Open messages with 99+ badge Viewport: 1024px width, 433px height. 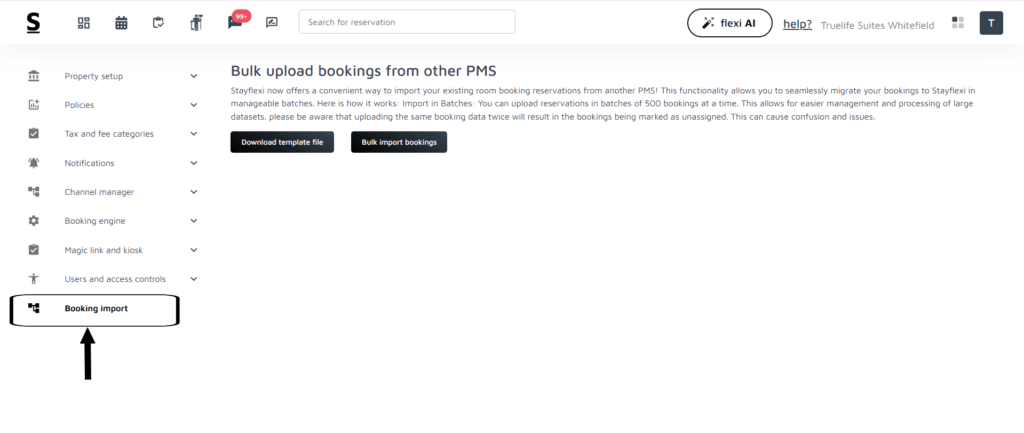(235, 22)
